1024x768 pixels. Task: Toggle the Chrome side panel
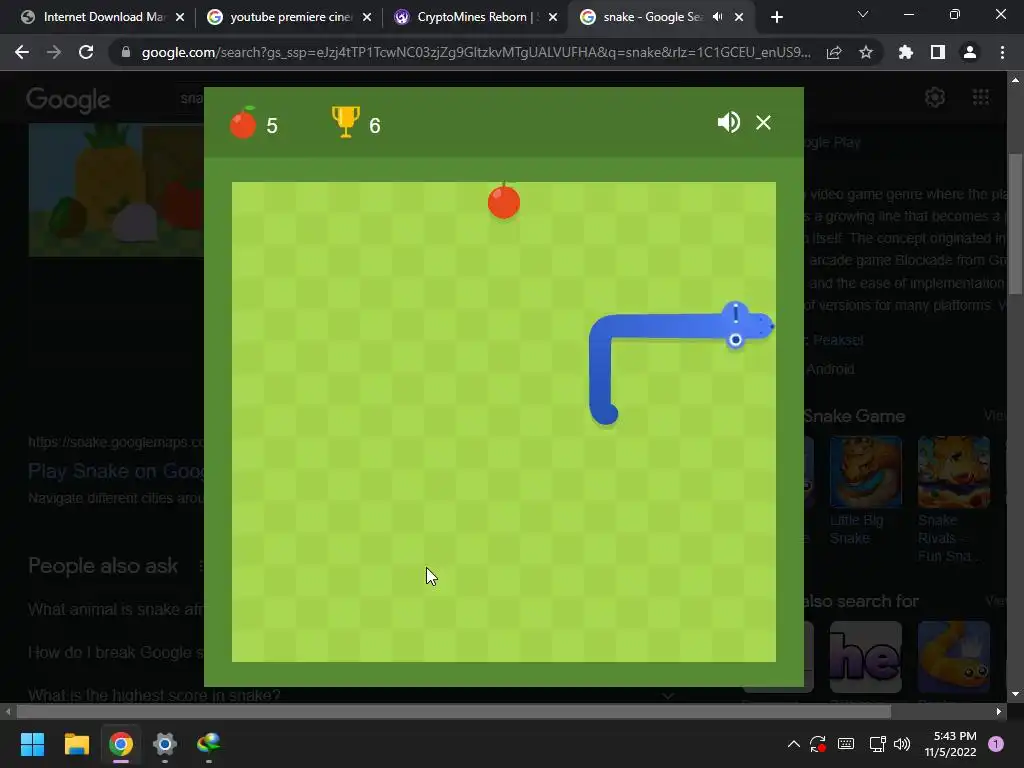pos(938,52)
